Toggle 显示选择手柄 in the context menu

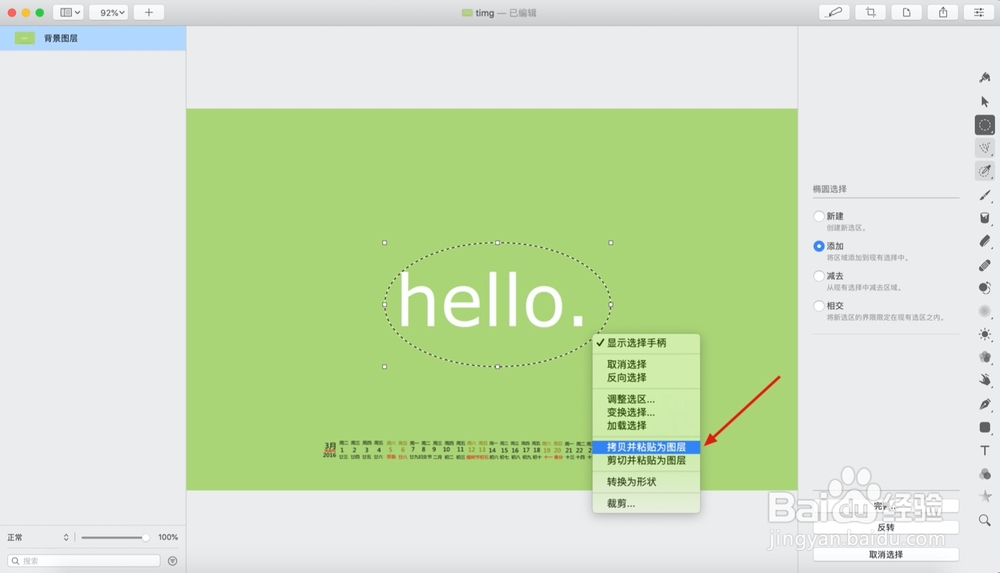tap(646, 343)
